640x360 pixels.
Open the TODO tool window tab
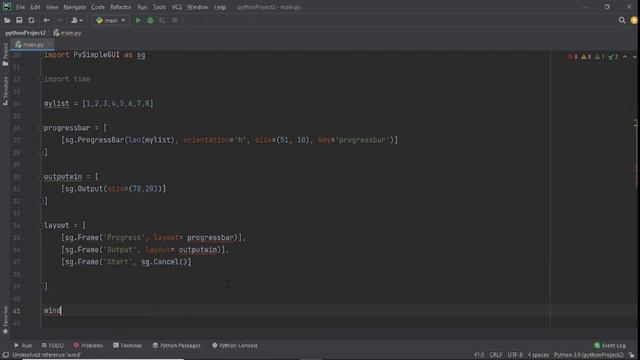pos(53,345)
